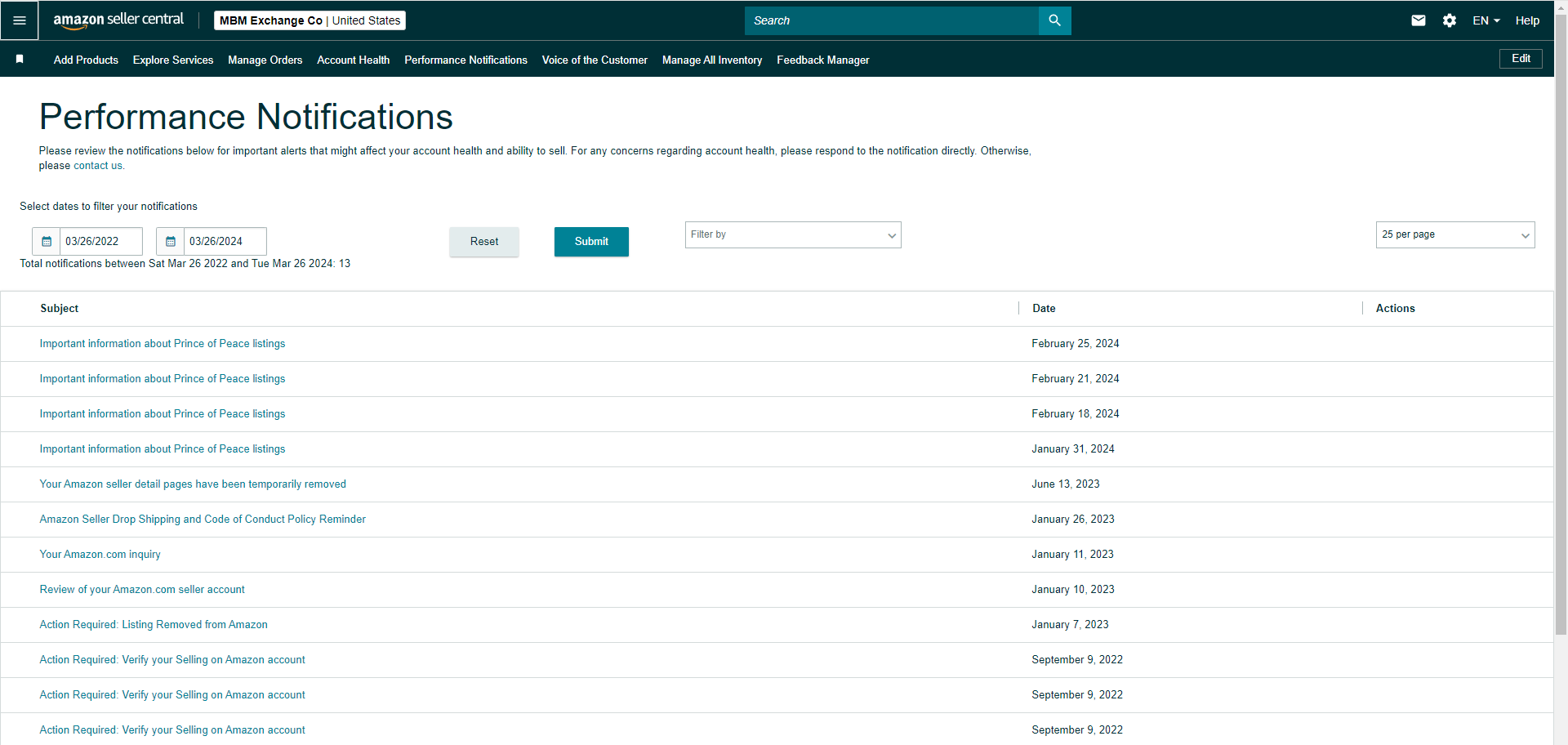This screenshot has width=1568, height=745.
Task: Open Listing Removed from Amazon notification
Action: (x=154, y=625)
